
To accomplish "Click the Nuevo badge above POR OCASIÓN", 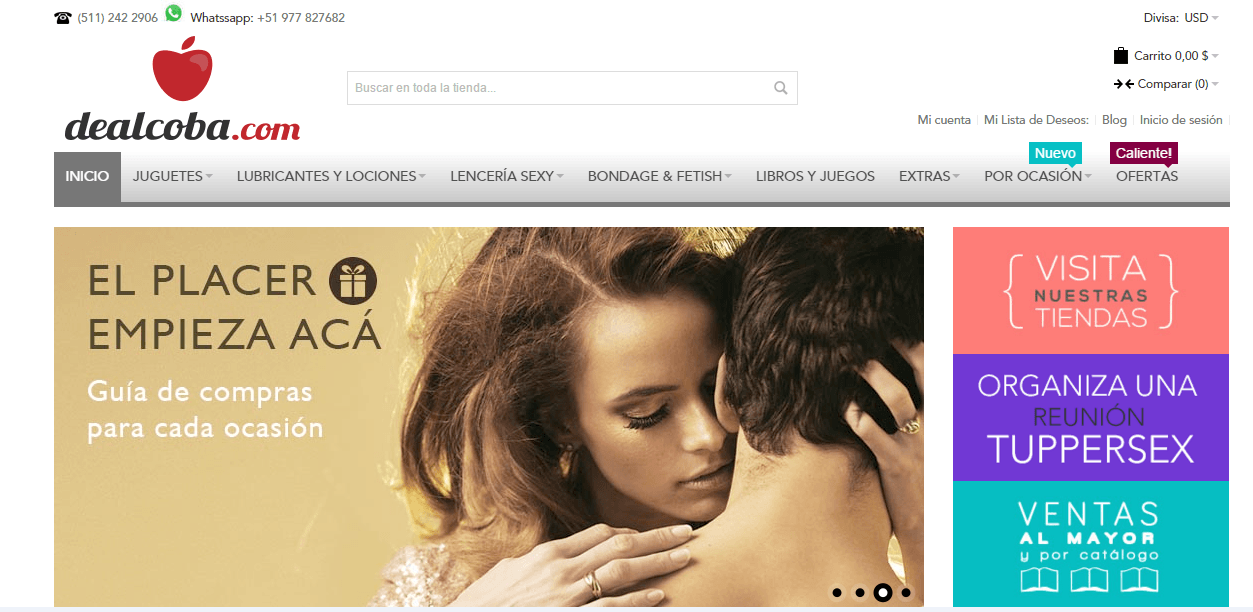I will (1055, 153).
